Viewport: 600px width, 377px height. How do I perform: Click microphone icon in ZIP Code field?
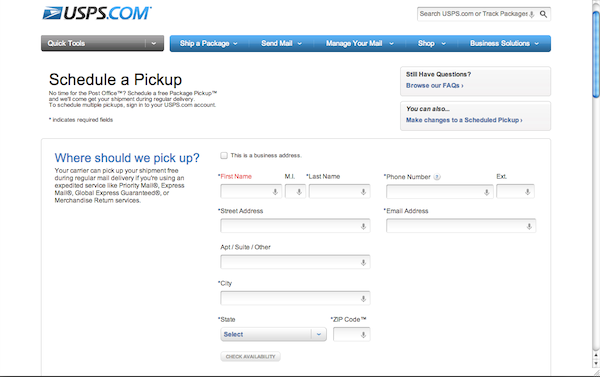(363, 335)
